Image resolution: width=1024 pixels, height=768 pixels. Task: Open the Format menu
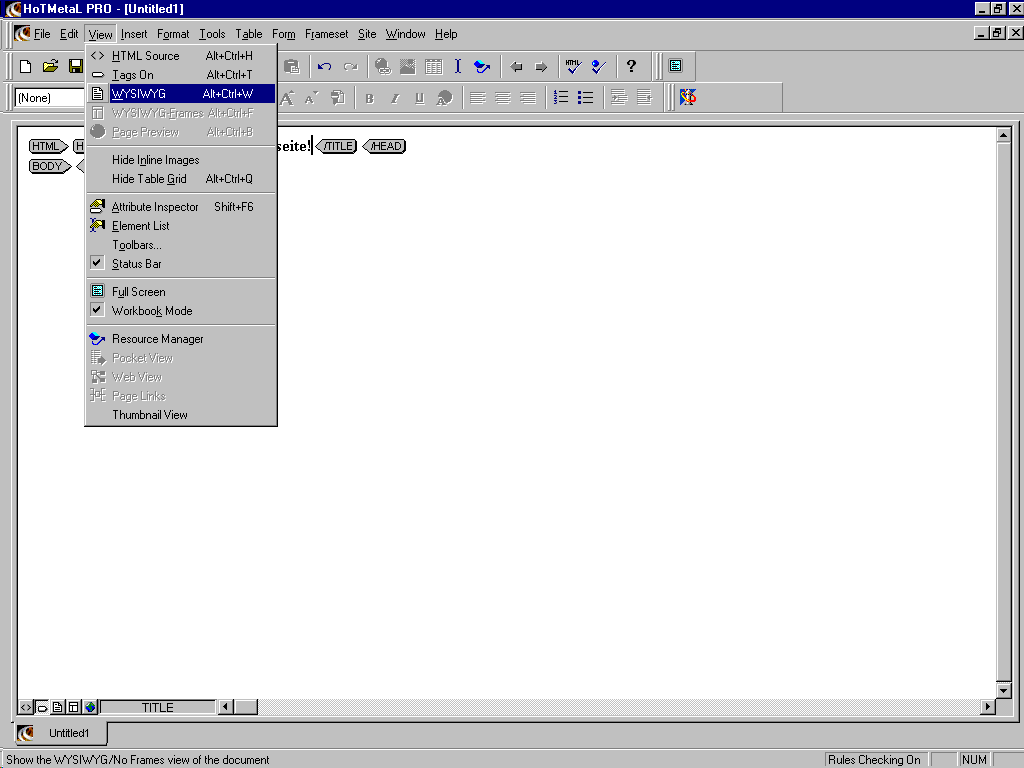click(173, 34)
